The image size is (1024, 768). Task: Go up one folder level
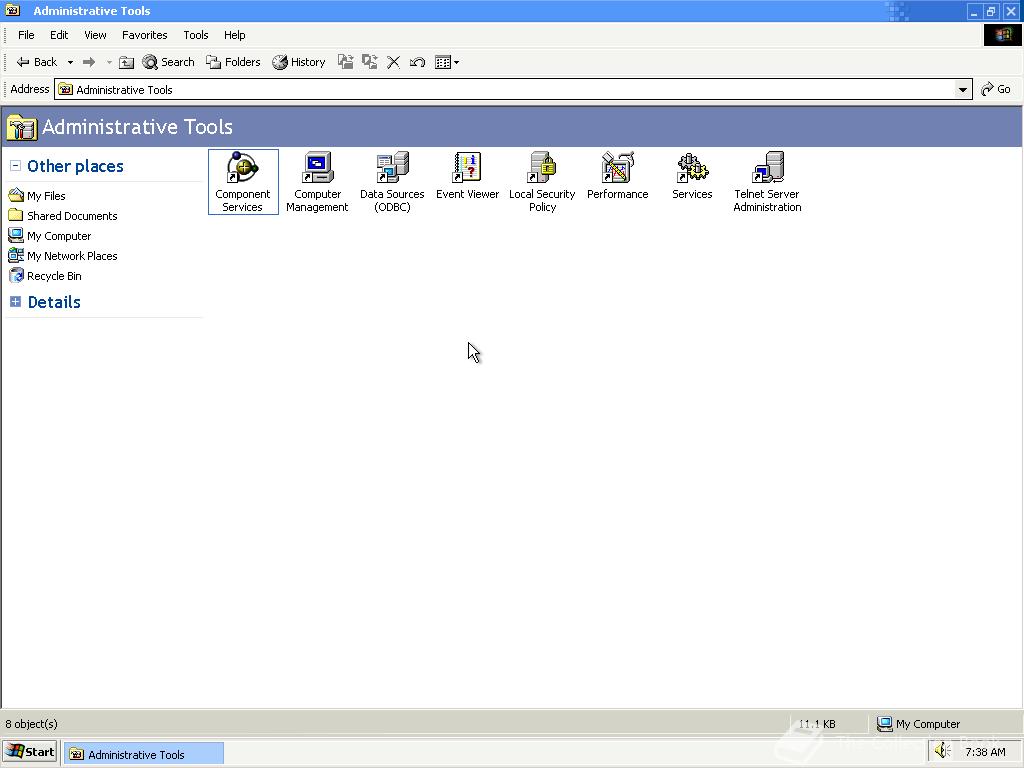click(126, 62)
